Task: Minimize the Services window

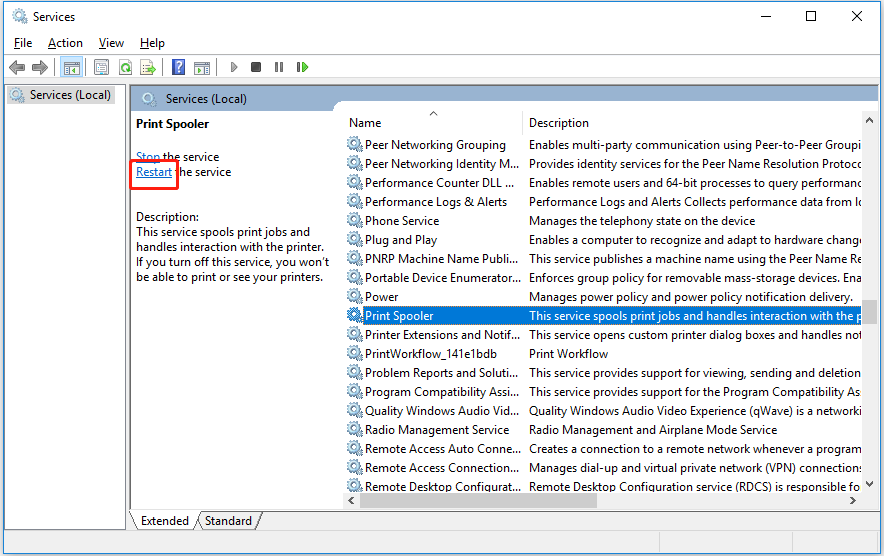Action: (766, 16)
